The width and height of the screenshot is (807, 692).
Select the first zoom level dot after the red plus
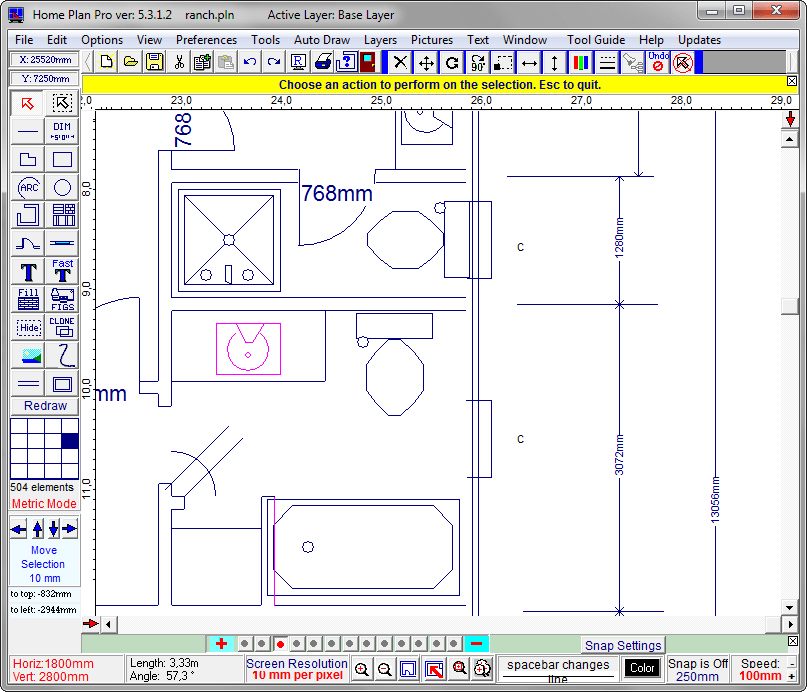(x=244, y=644)
